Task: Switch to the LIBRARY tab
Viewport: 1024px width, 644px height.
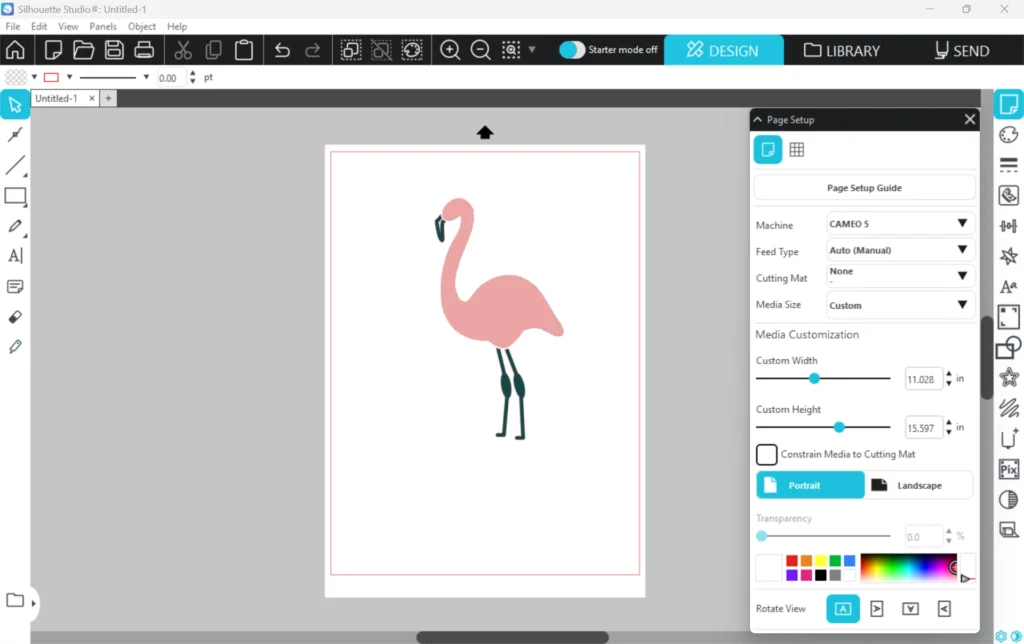Action: 841,50
